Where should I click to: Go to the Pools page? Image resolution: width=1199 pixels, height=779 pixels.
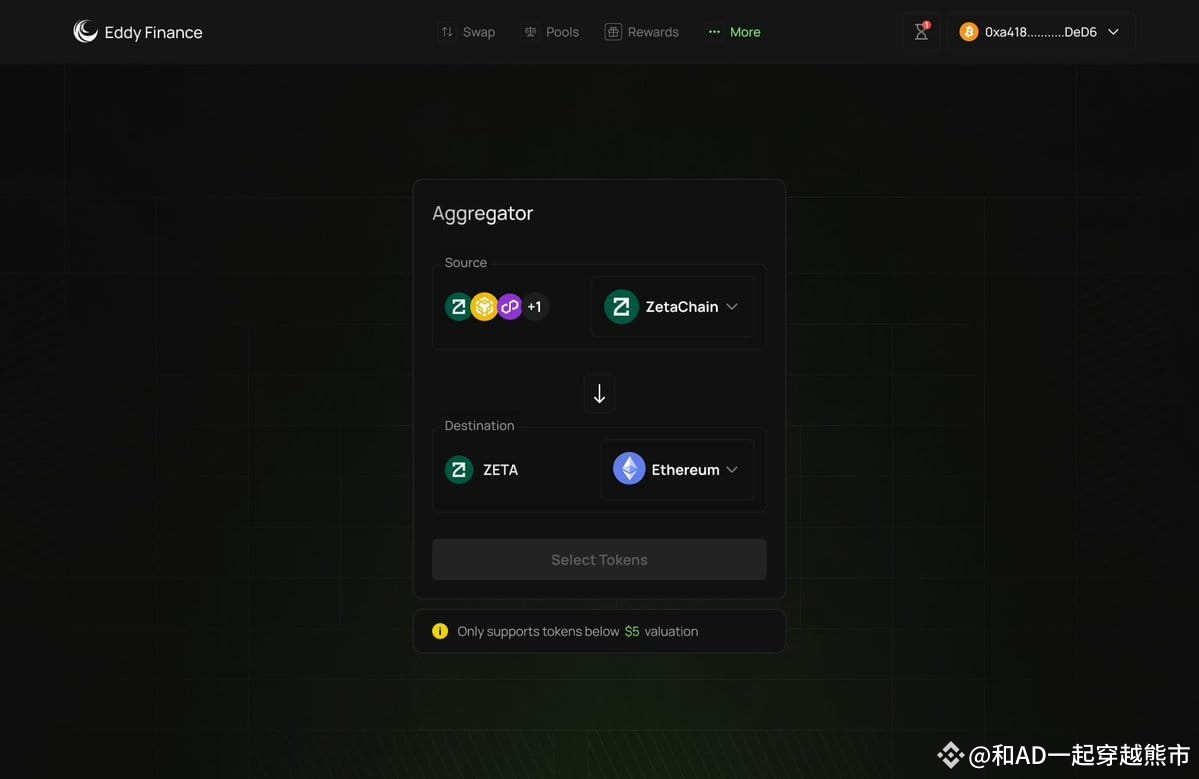click(551, 32)
